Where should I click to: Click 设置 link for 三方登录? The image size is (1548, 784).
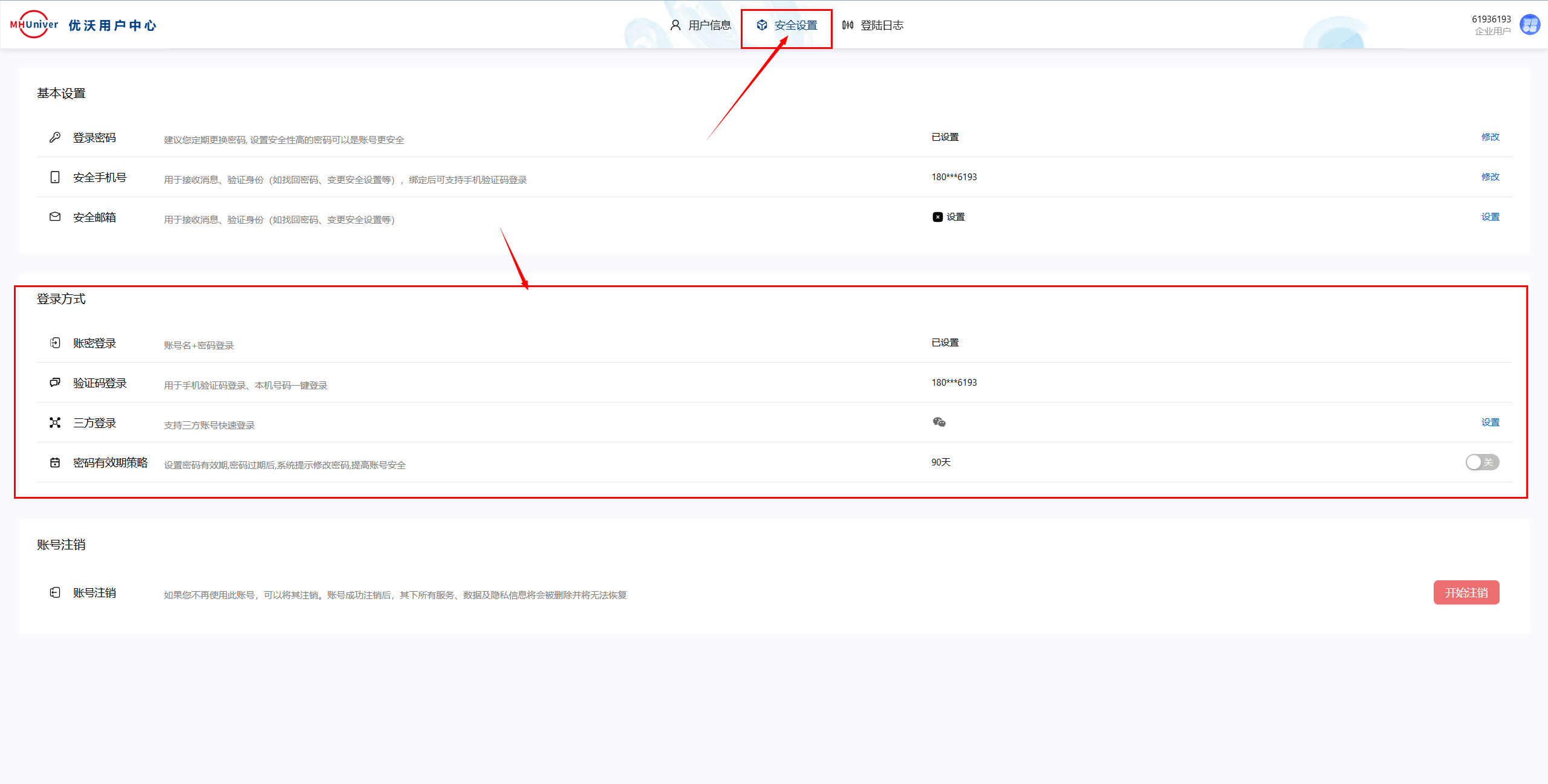[x=1490, y=423]
